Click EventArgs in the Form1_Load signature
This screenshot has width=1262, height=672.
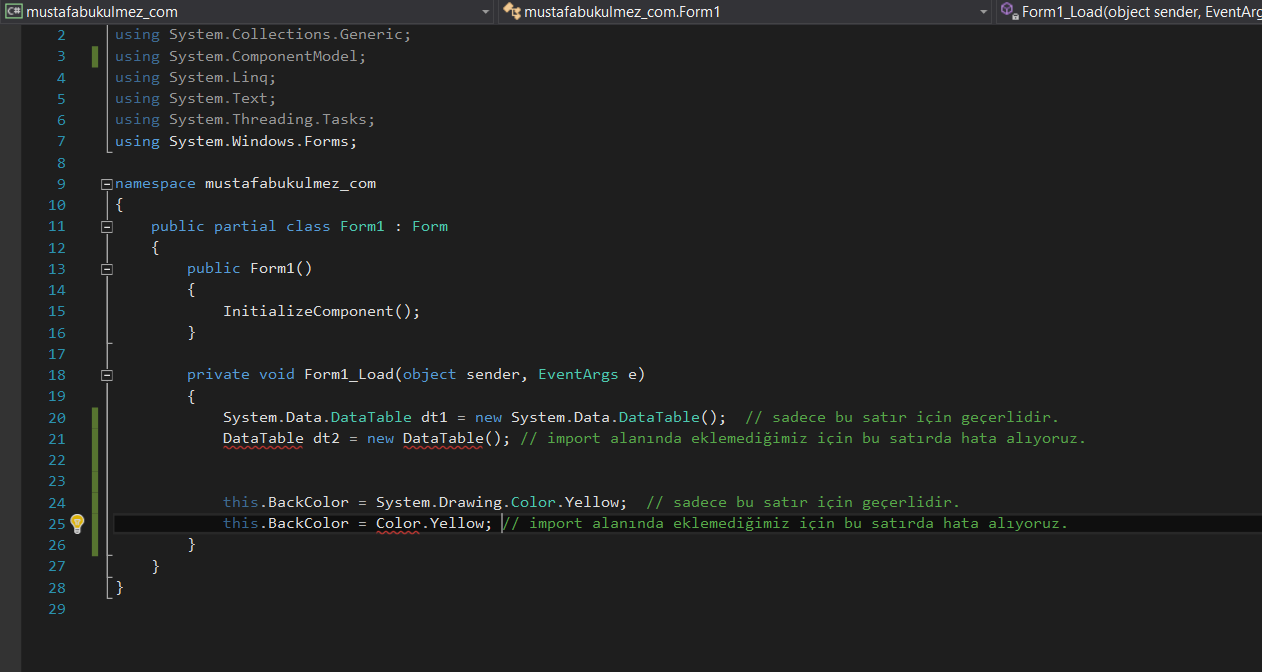point(578,374)
